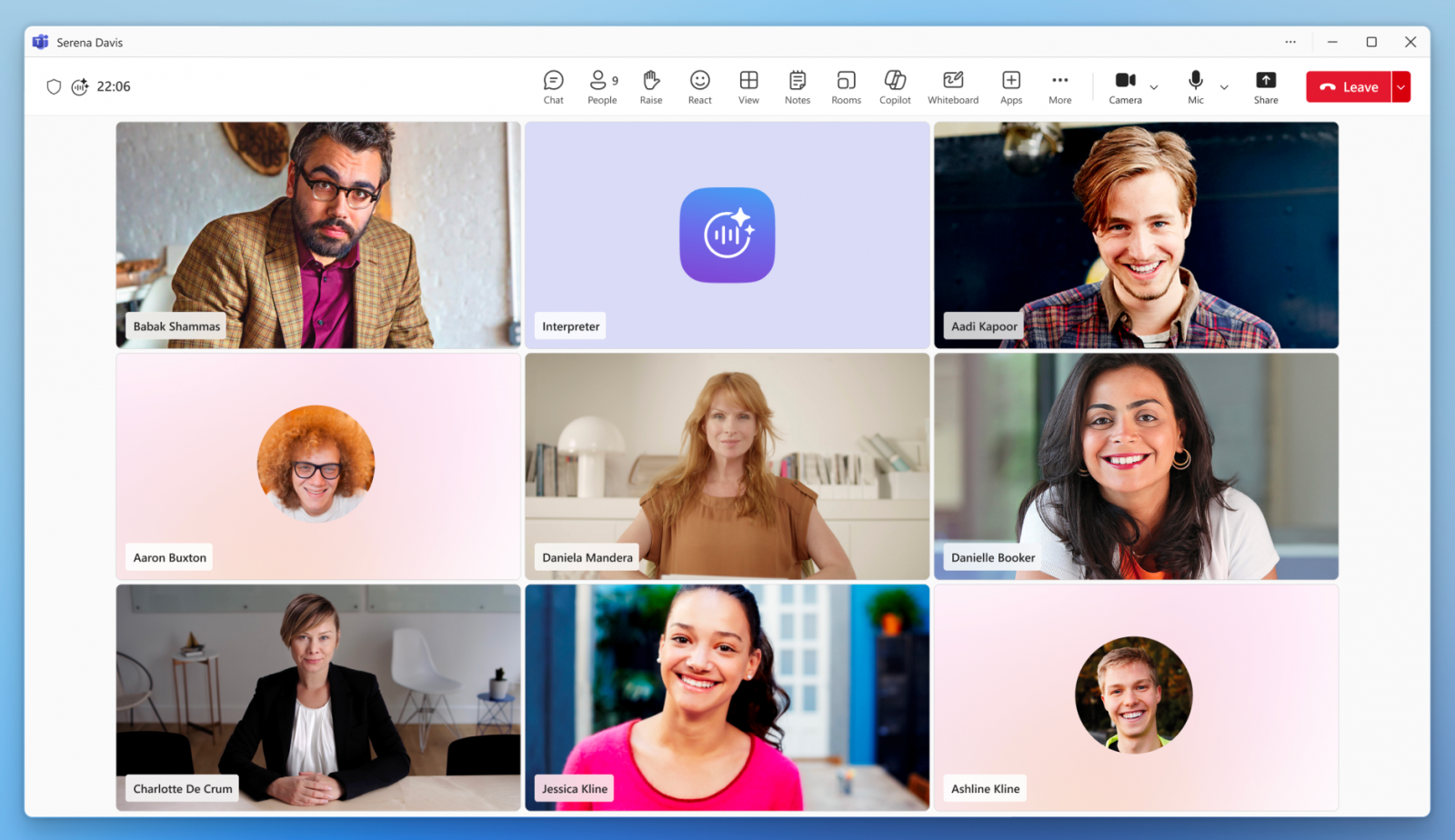Viewport: 1455px width, 840px height.
Task: Click the Leave button
Action: point(1350,86)
